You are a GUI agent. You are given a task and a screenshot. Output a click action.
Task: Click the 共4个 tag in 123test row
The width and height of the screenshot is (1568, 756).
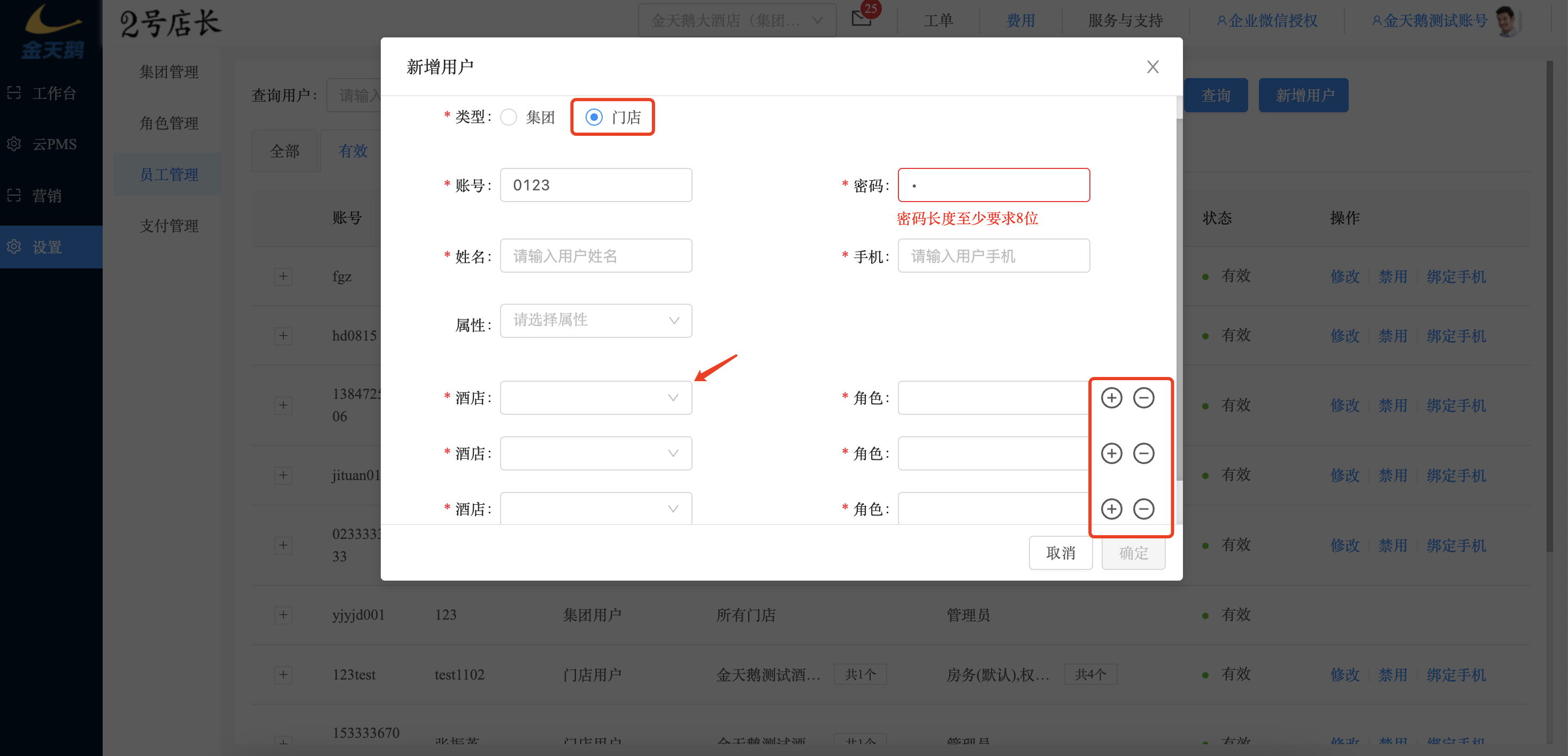click(1089, 674)
